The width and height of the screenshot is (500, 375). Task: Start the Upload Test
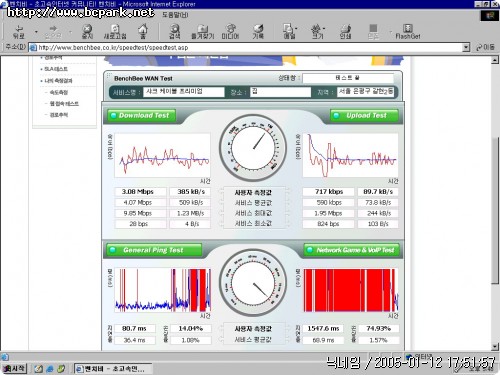click(x=364, y=115)
